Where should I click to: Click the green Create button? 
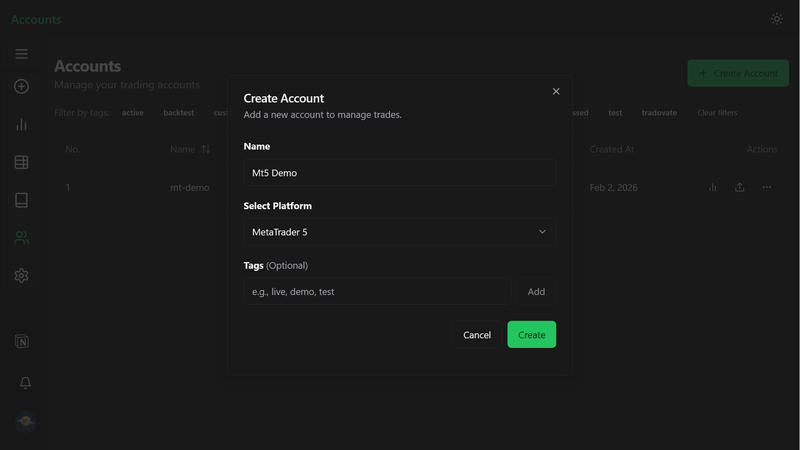532,335
